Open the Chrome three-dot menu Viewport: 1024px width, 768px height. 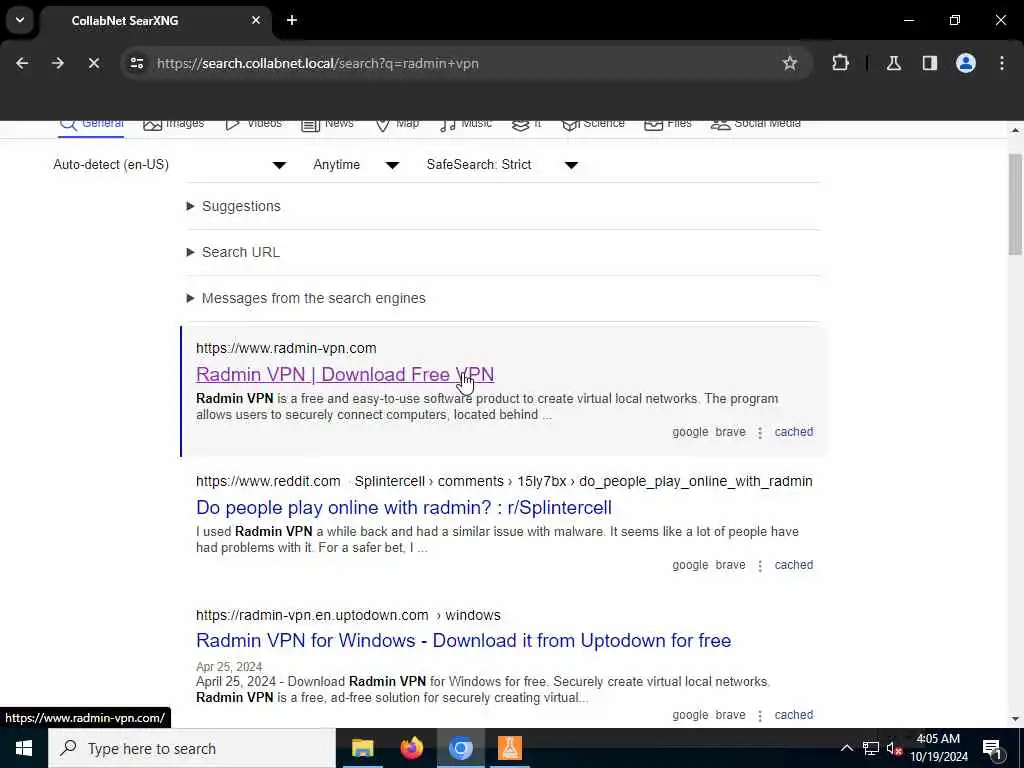[1002, 63]
